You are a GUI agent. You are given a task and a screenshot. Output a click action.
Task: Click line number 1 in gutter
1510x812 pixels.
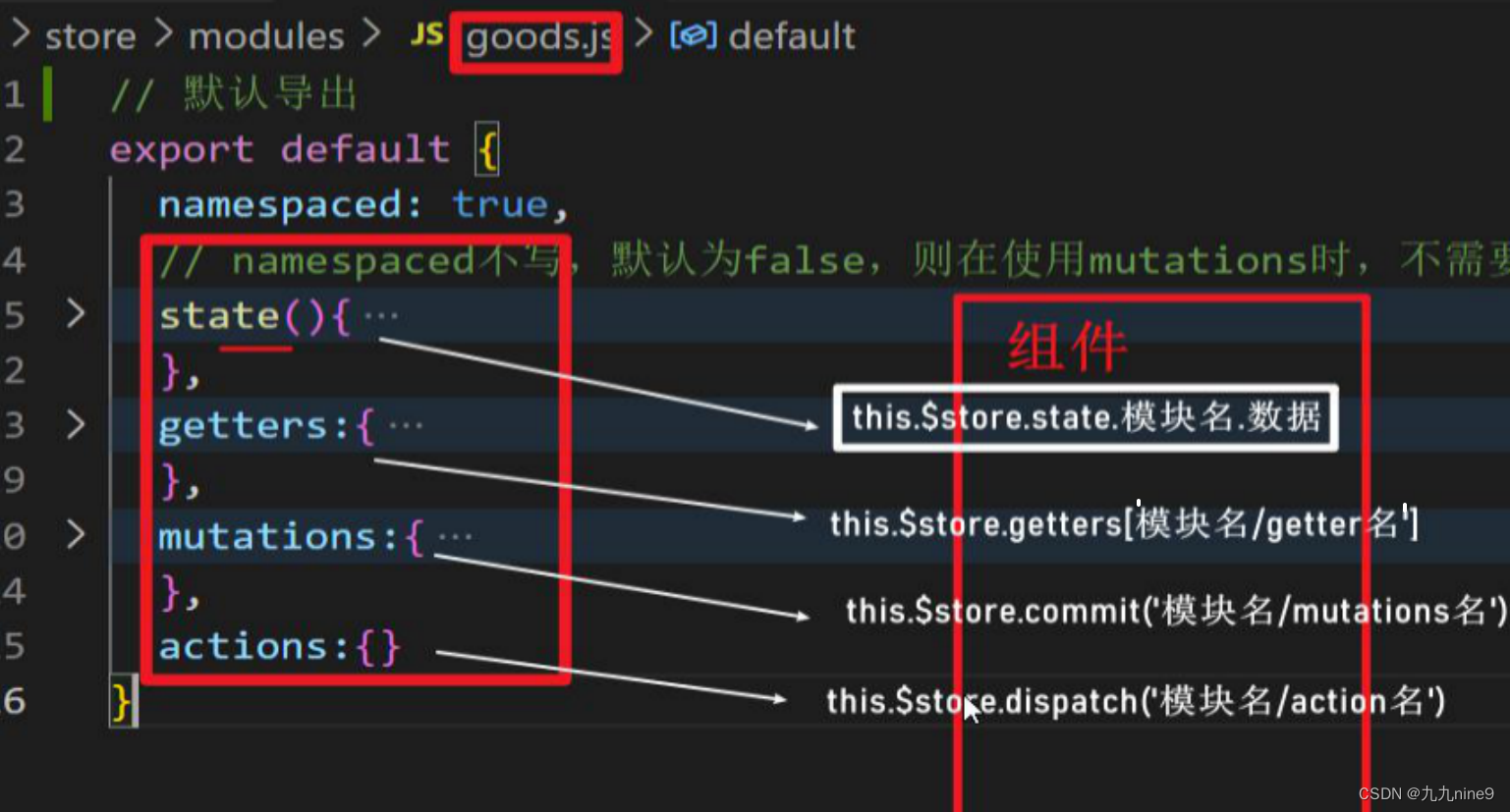(14, 94)
